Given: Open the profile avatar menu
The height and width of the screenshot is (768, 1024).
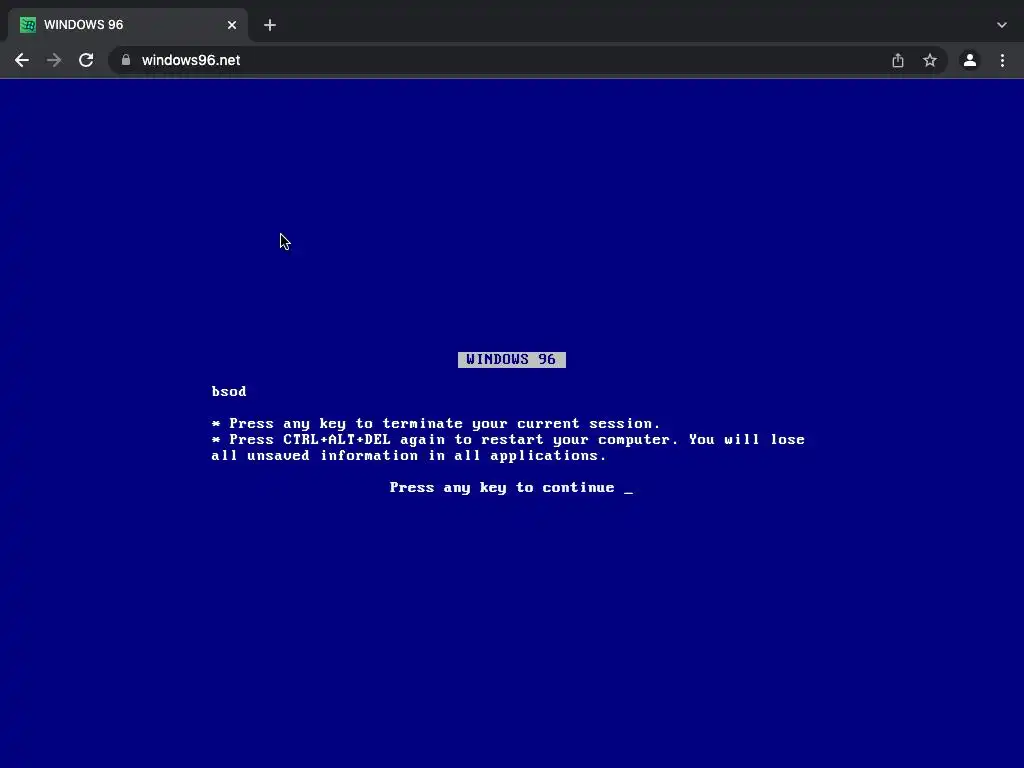Looking at the screenshot, I should 970,60.
